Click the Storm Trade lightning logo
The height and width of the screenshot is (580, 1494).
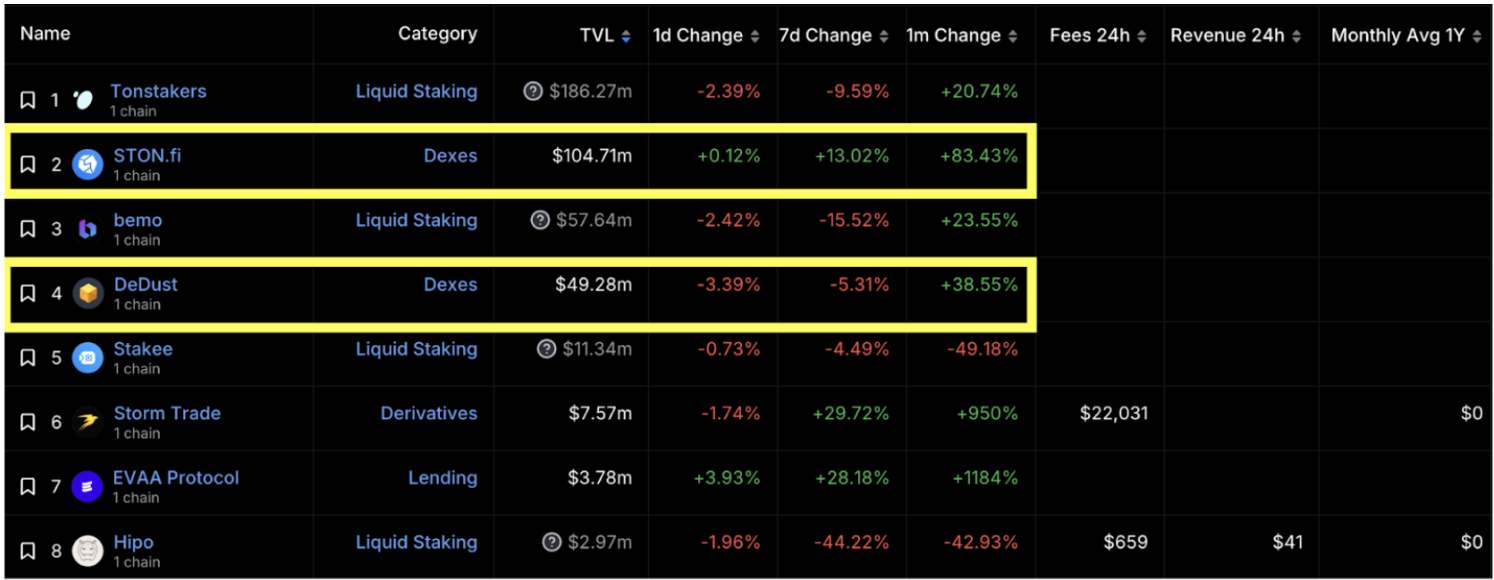point(88,422)
